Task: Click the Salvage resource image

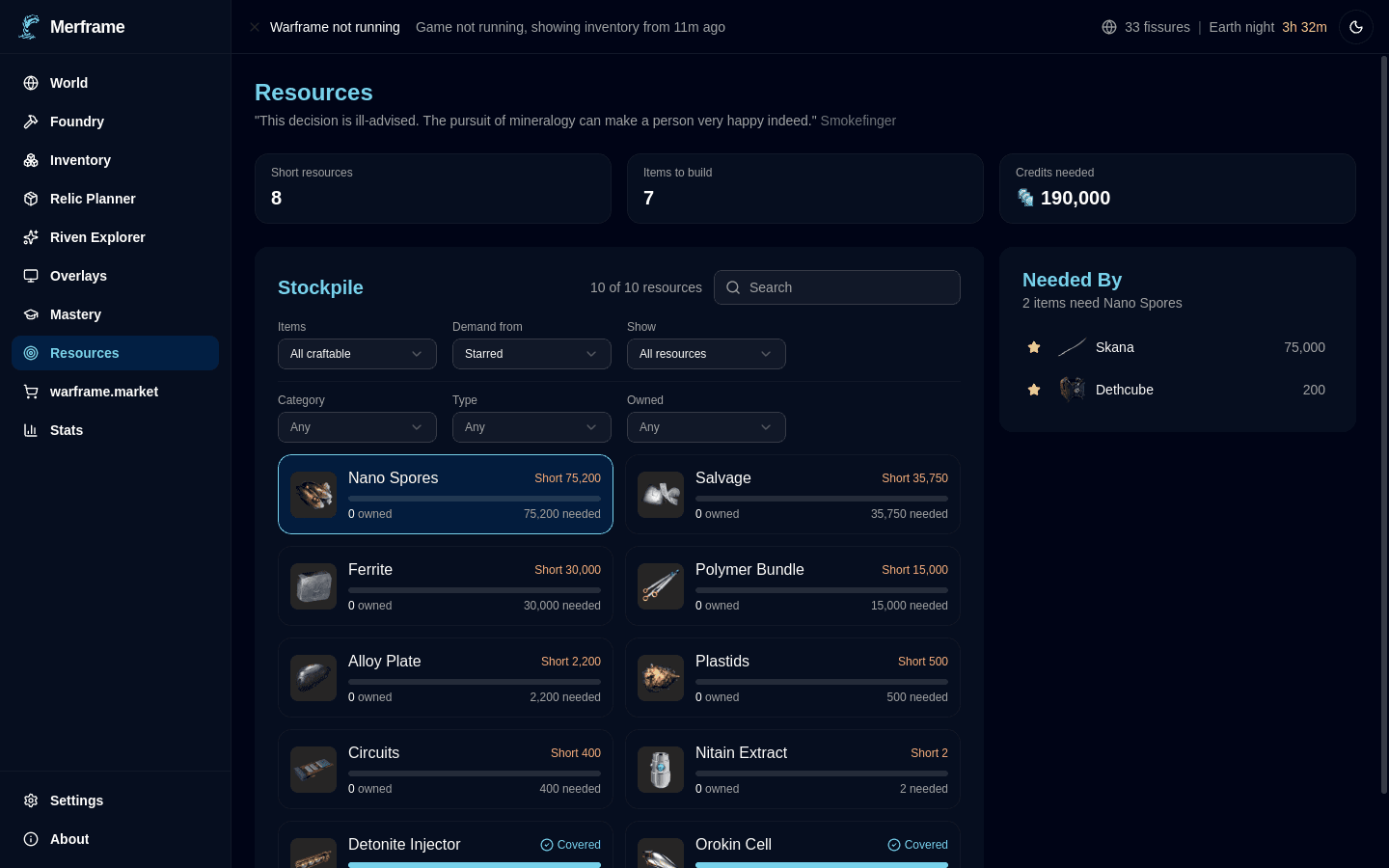Action: coord(661,495)
